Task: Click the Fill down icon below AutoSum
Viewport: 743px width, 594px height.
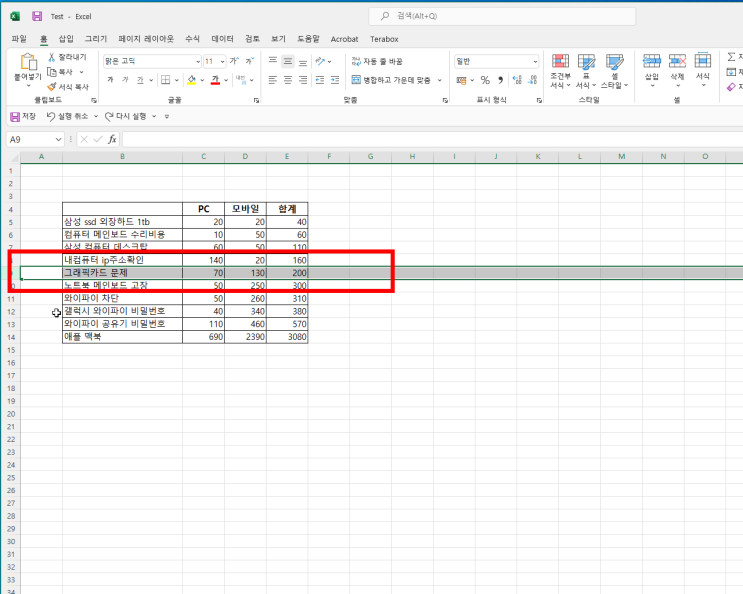Action: (731, 72)
